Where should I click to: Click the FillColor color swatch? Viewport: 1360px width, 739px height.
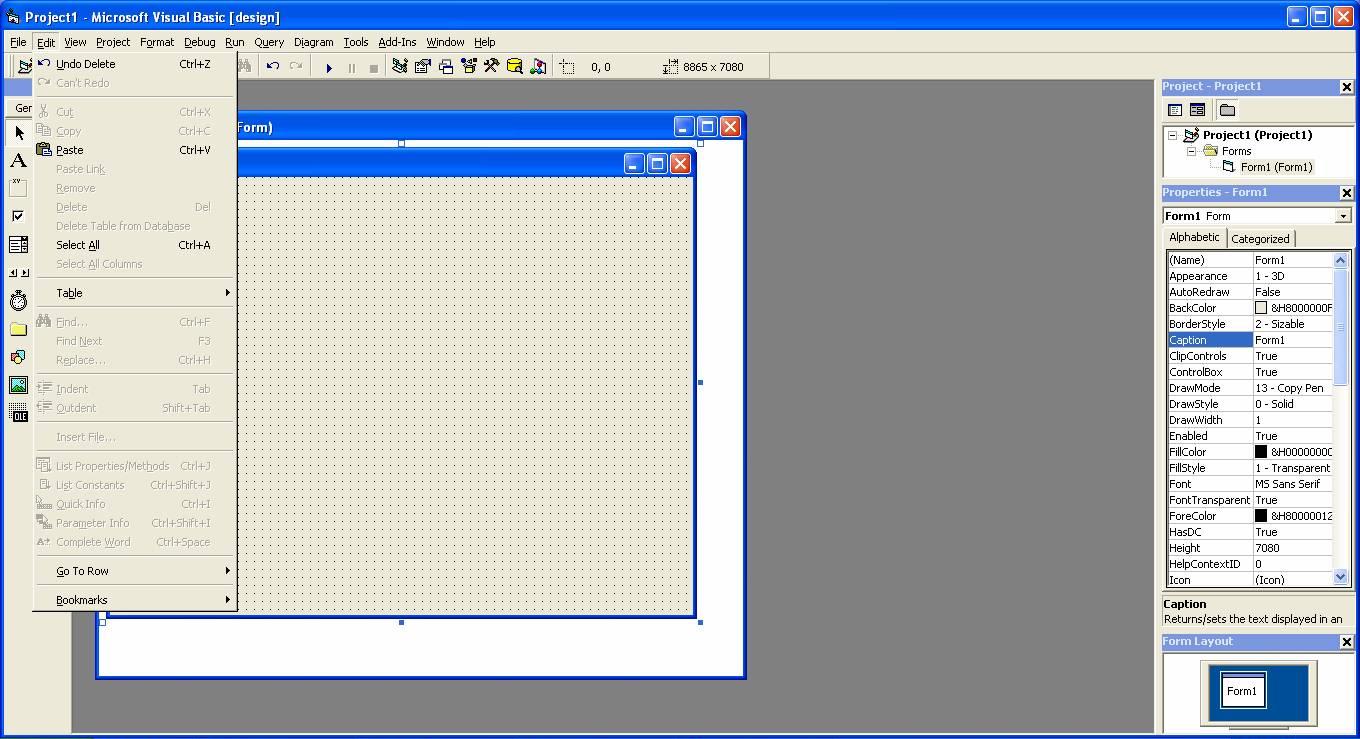pyautogui.click(x=1261, y=452)
